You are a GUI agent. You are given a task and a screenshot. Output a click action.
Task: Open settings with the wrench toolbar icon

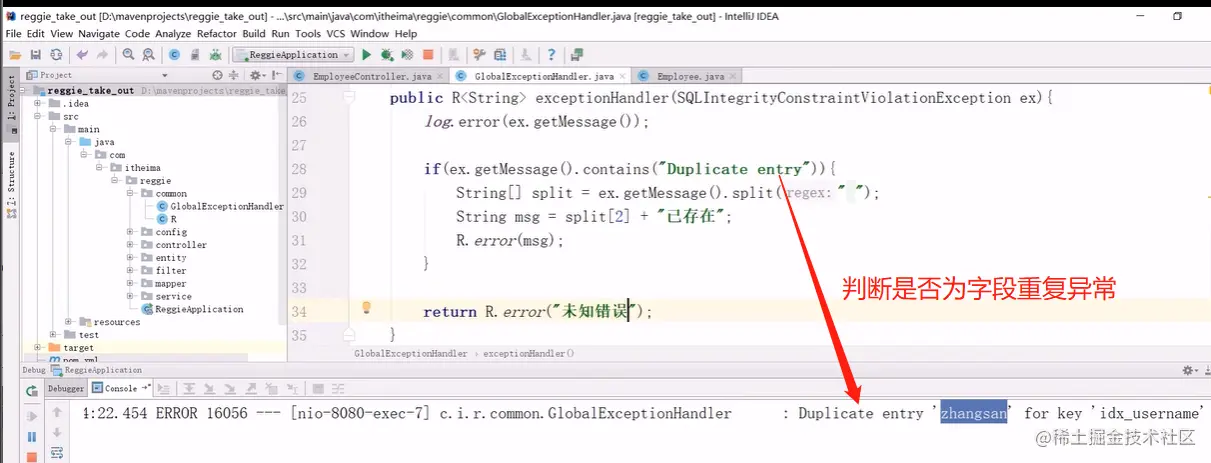point(478,55)
